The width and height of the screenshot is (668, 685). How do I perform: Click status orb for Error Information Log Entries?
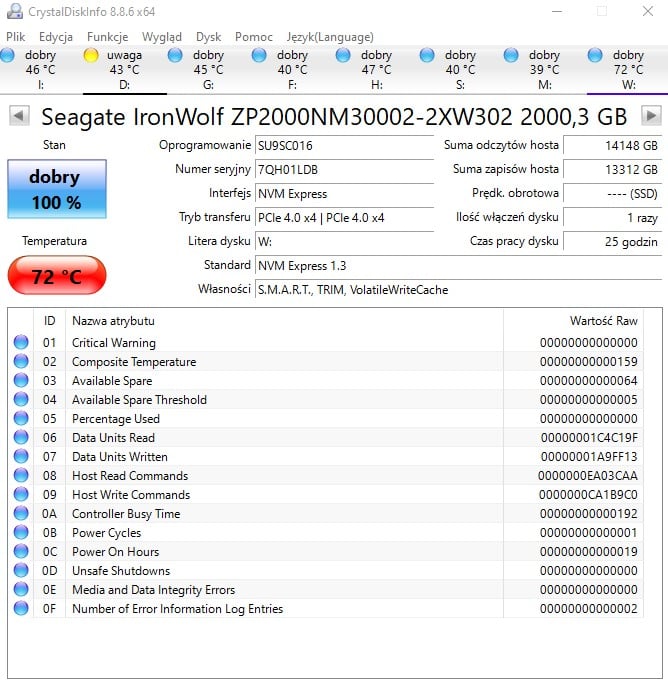pos(21,609)
